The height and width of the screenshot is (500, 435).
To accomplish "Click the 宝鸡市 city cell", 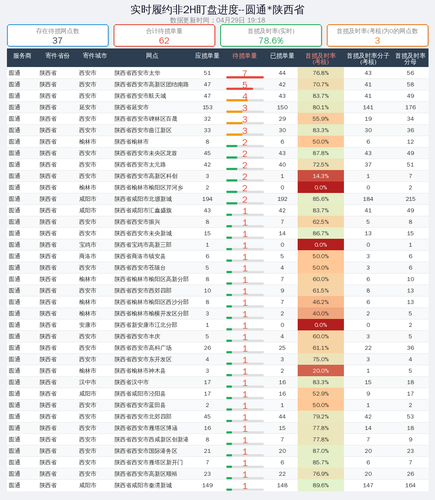I will point(88,245).
